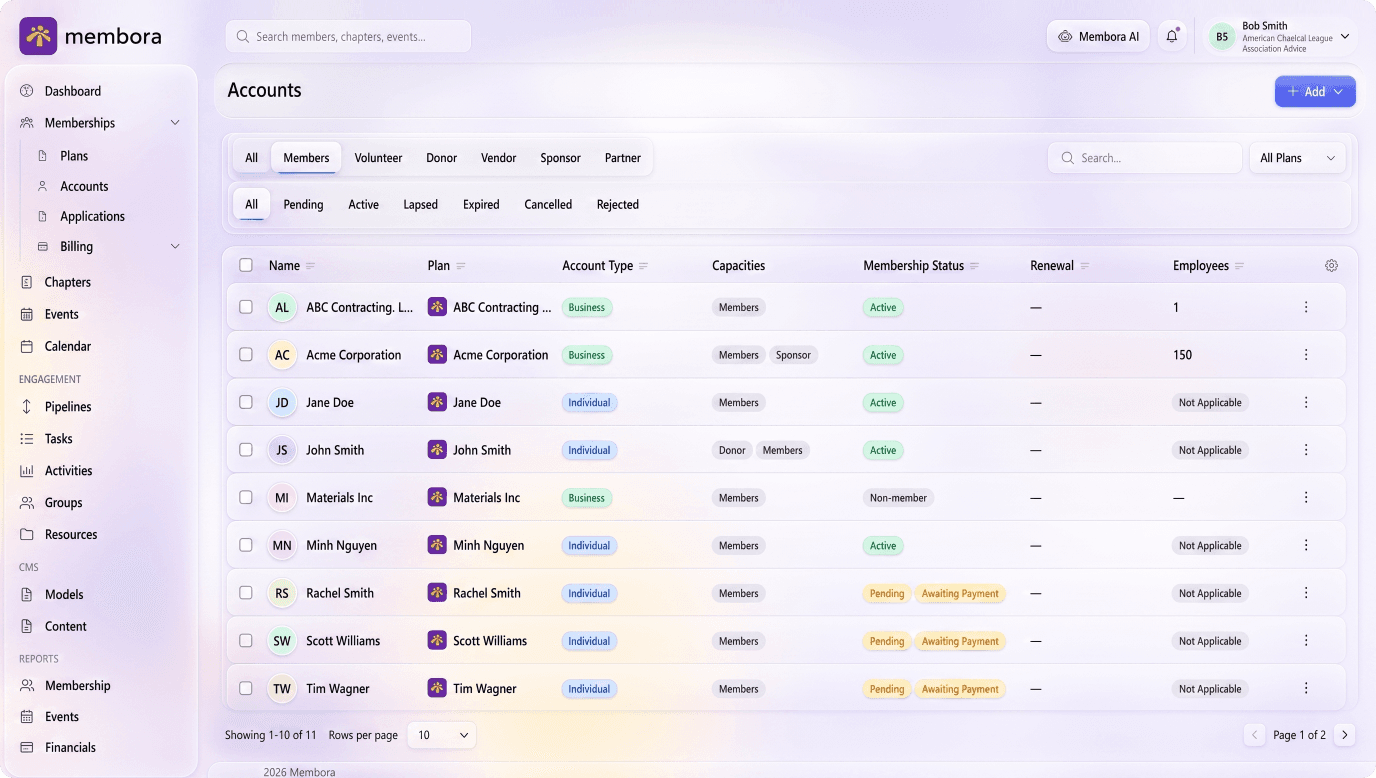Click the Plans document icon

(x=43, y=156)
